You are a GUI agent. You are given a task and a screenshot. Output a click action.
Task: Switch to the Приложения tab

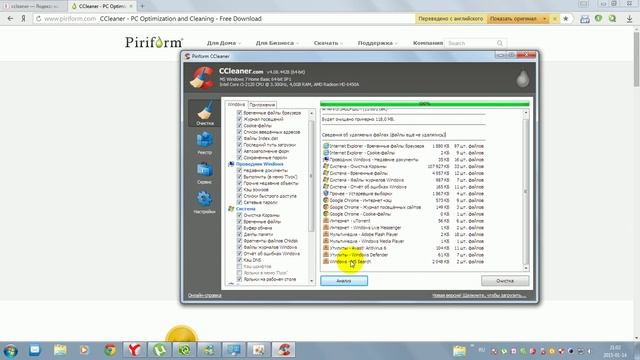coord(262,105)
